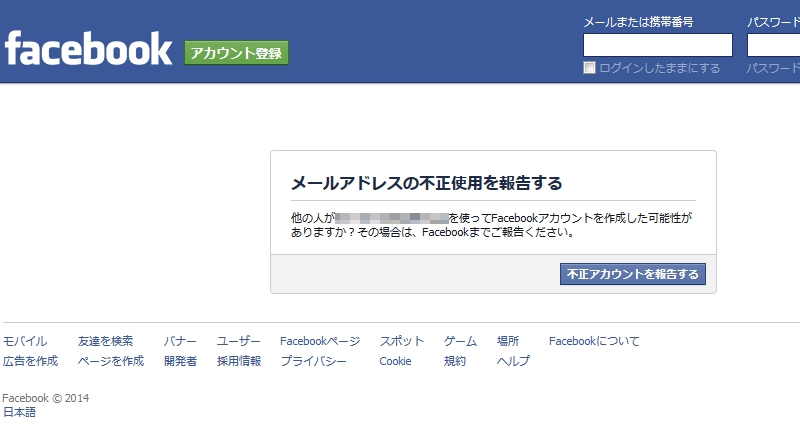The width and height of the screenshot is (800, 425).
Task: Open the 場所 footer link
Action: pos(508,341)
